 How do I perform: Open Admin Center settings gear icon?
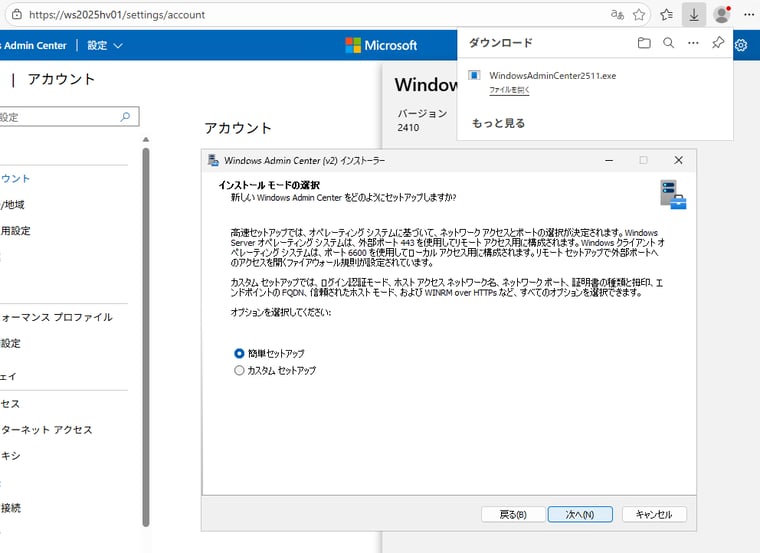click(741, 45)
